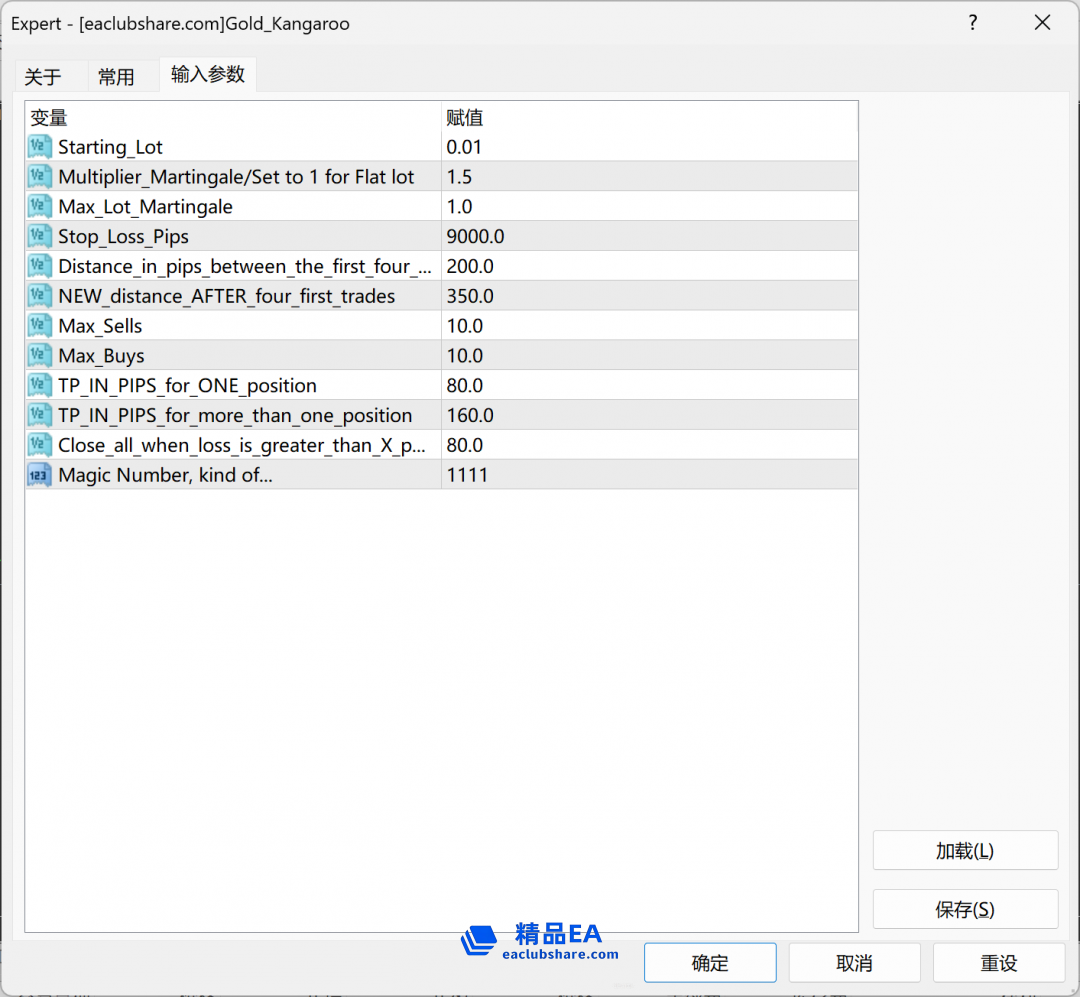Edit the Starting_Lot value 0.01
1080x997 pixels.
pyautogui.click(x=464, y=147)
